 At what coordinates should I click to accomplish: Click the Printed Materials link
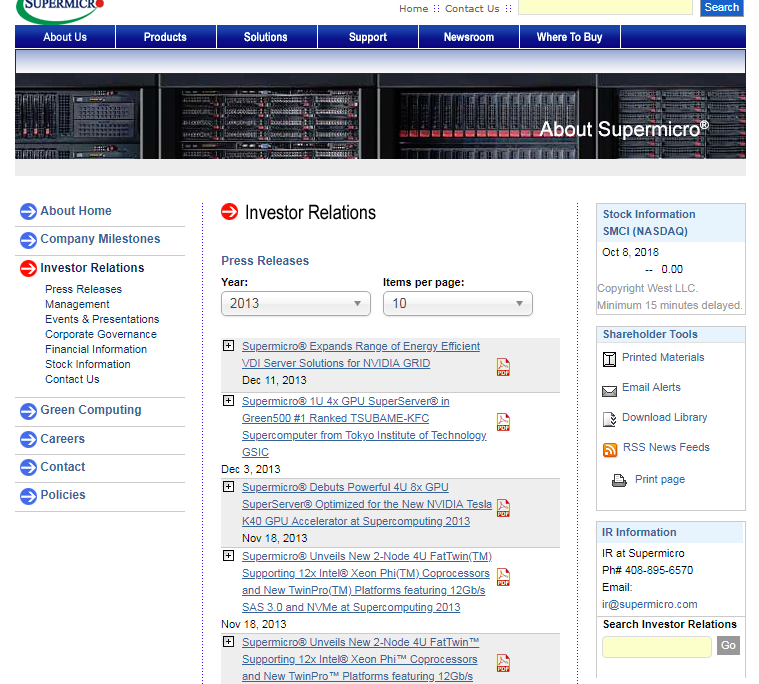pos(663,357)
